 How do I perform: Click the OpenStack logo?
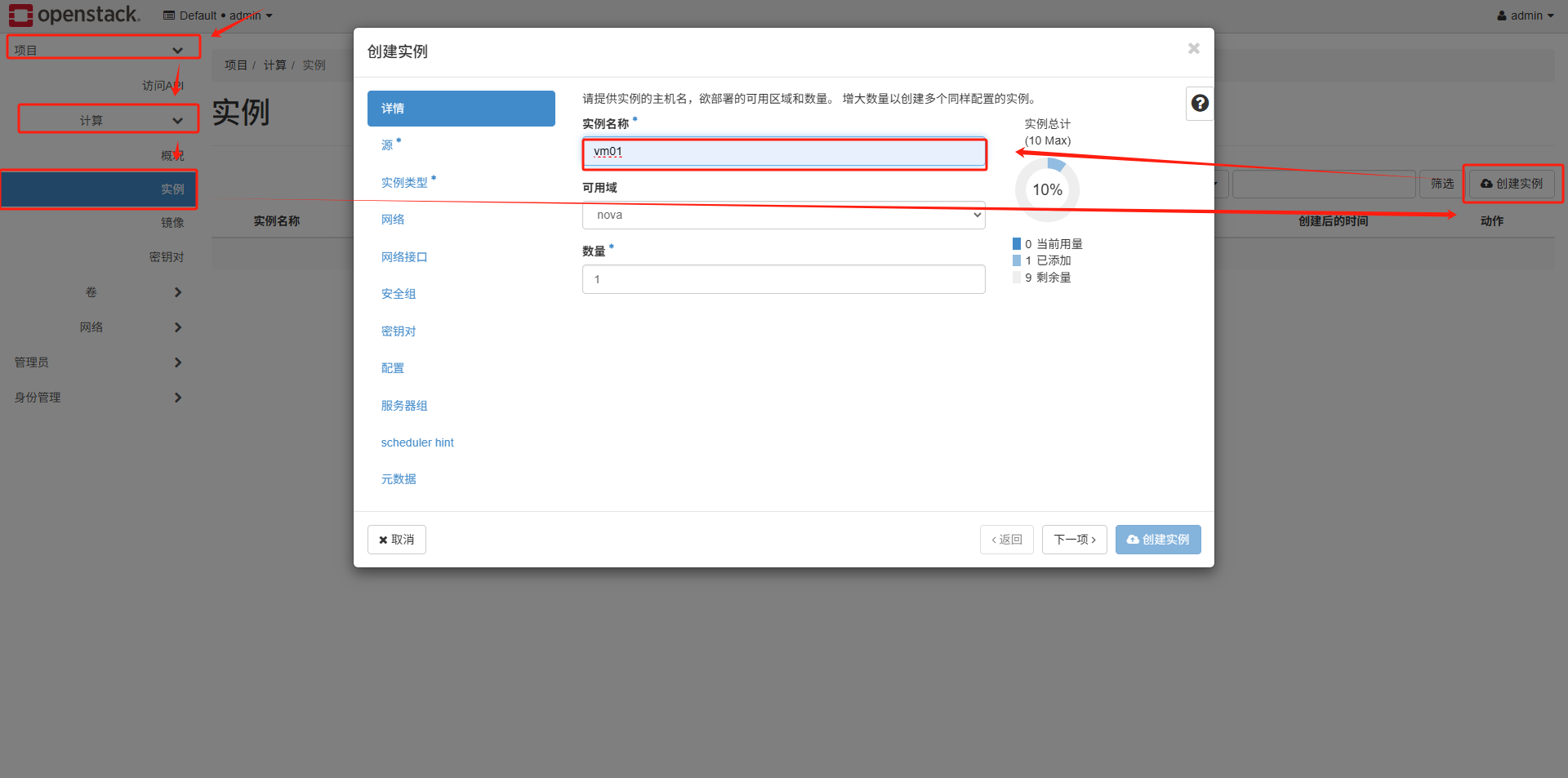coord(74,15)
